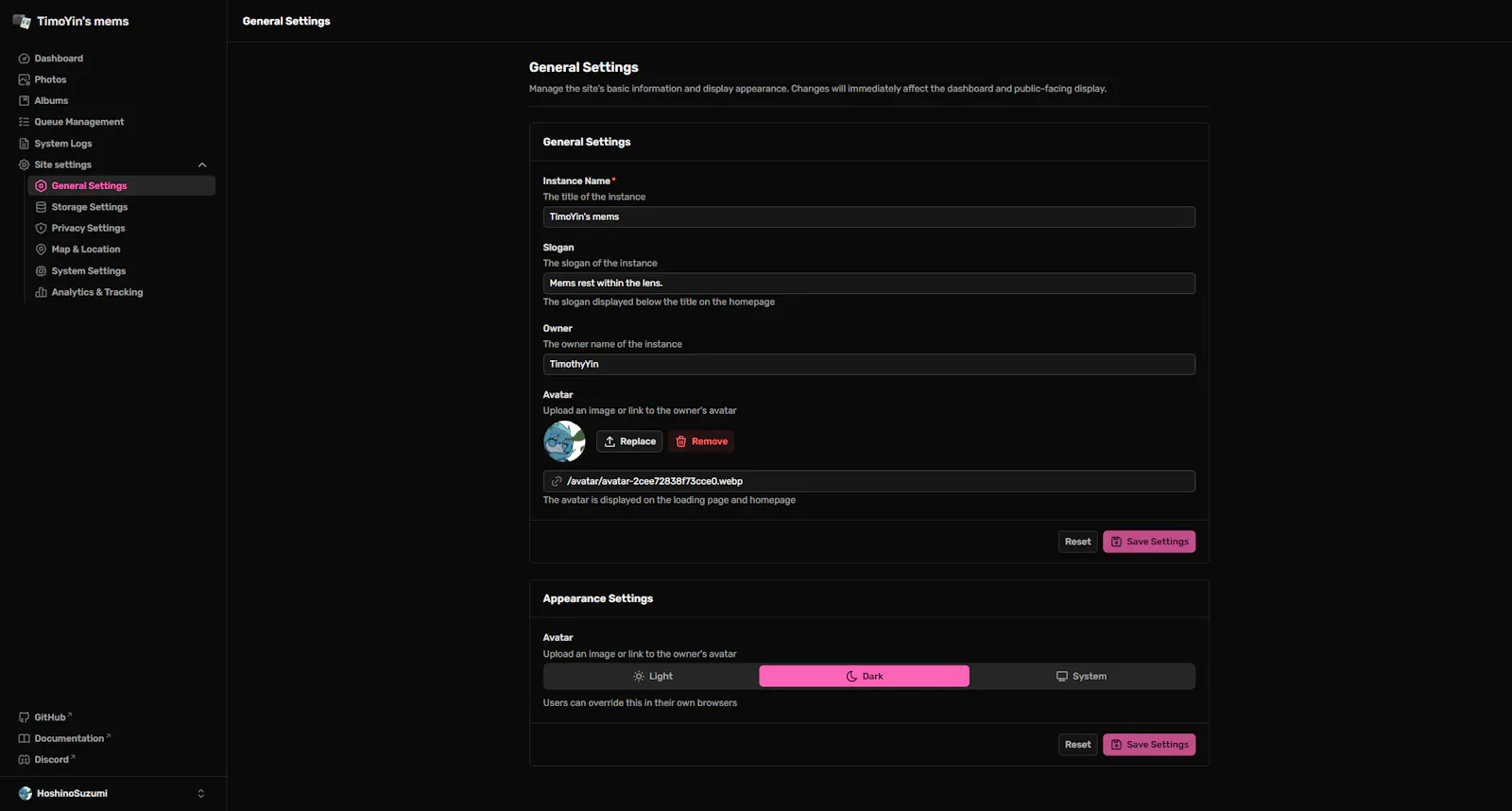Reset the Appearance Settings form
This screenshot has height=811, width=1512.
click(x=1077, y=745)
